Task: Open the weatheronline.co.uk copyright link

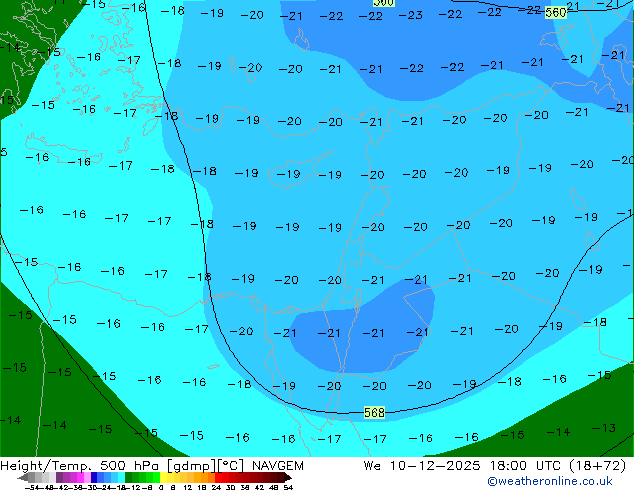Action: tap(549, 481)
